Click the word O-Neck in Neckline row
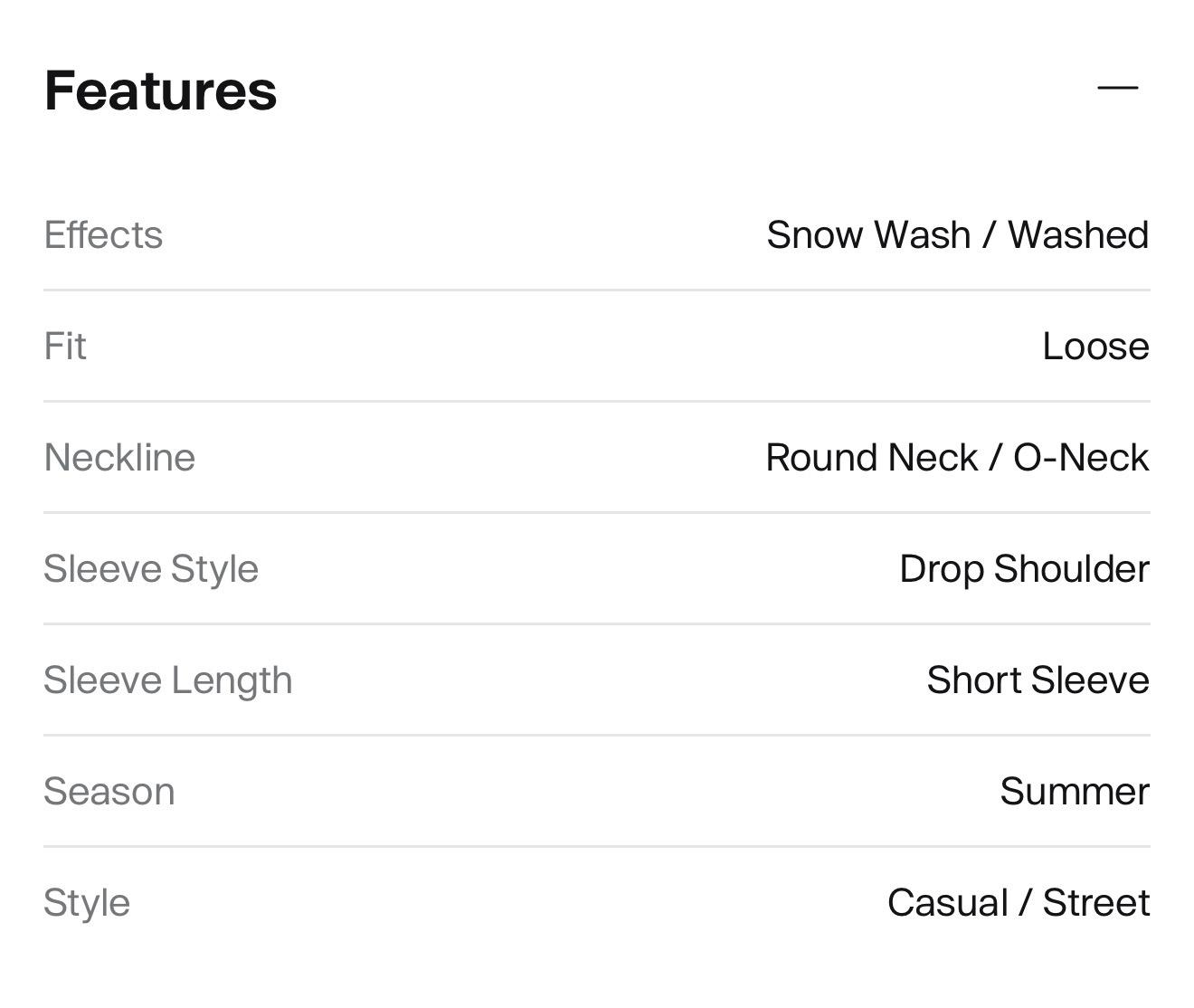Screen dimensions: 1194x1008 [1081, 458]
